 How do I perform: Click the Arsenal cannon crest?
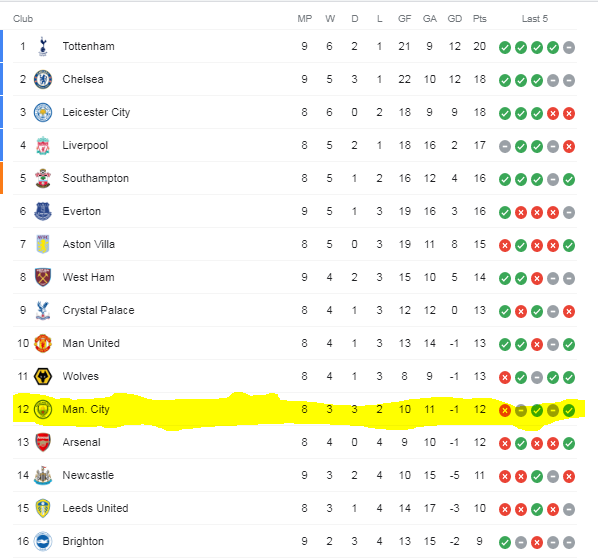click(43, 443)
